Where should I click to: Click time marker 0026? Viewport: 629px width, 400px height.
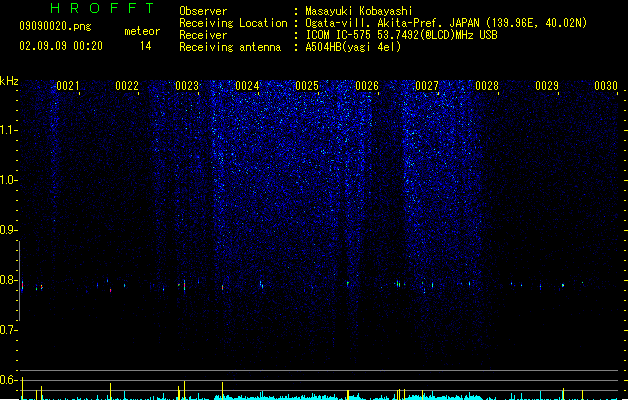(x=367, y=86)
